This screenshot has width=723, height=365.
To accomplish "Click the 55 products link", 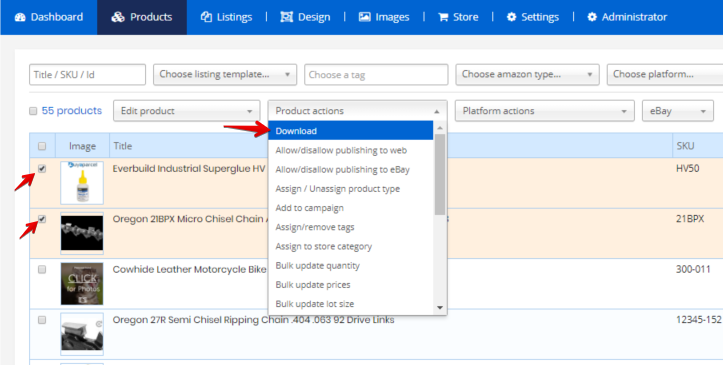I will tap(71, 111).
